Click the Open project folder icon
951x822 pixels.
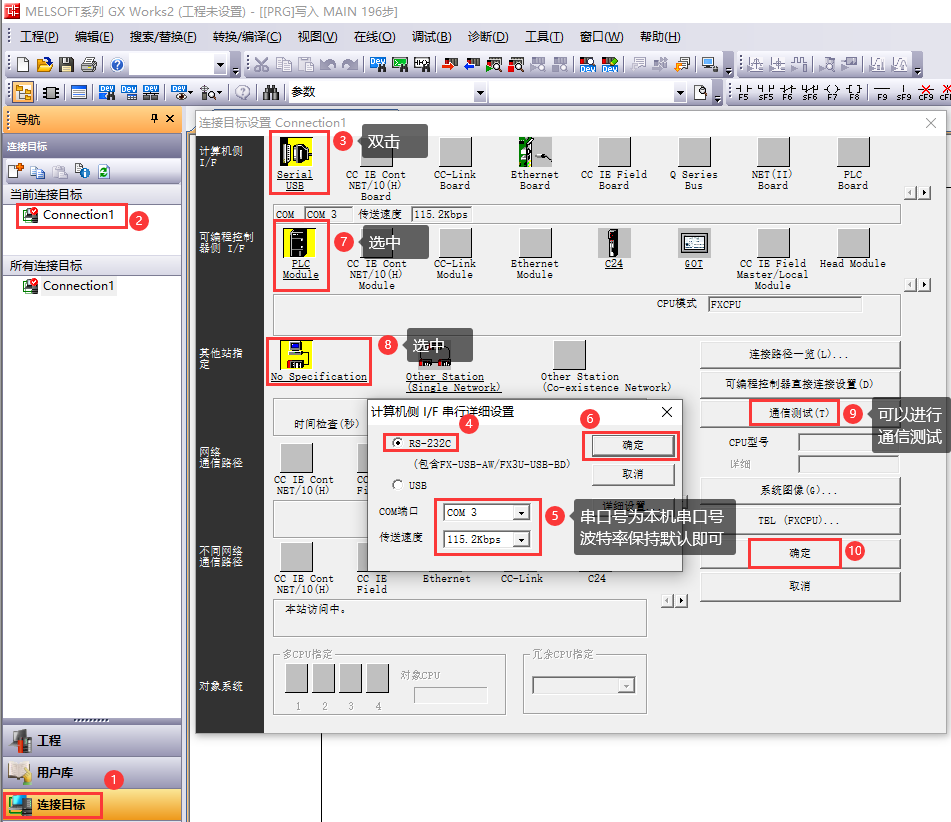point(44,64)
